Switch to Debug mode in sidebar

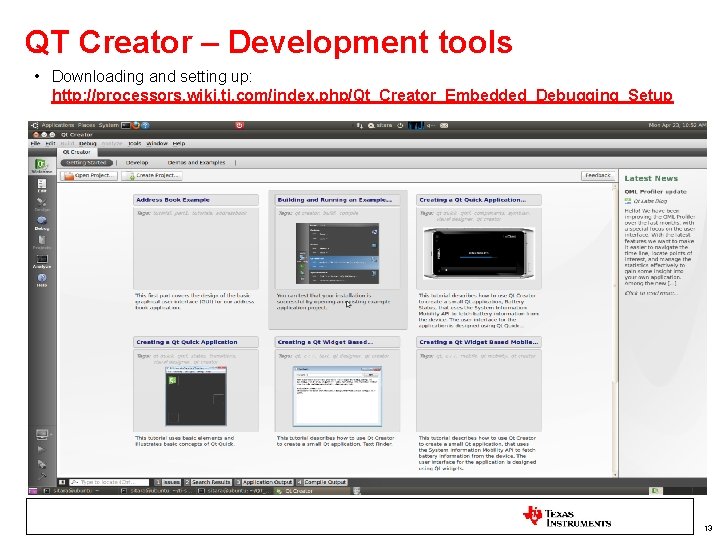42,223
